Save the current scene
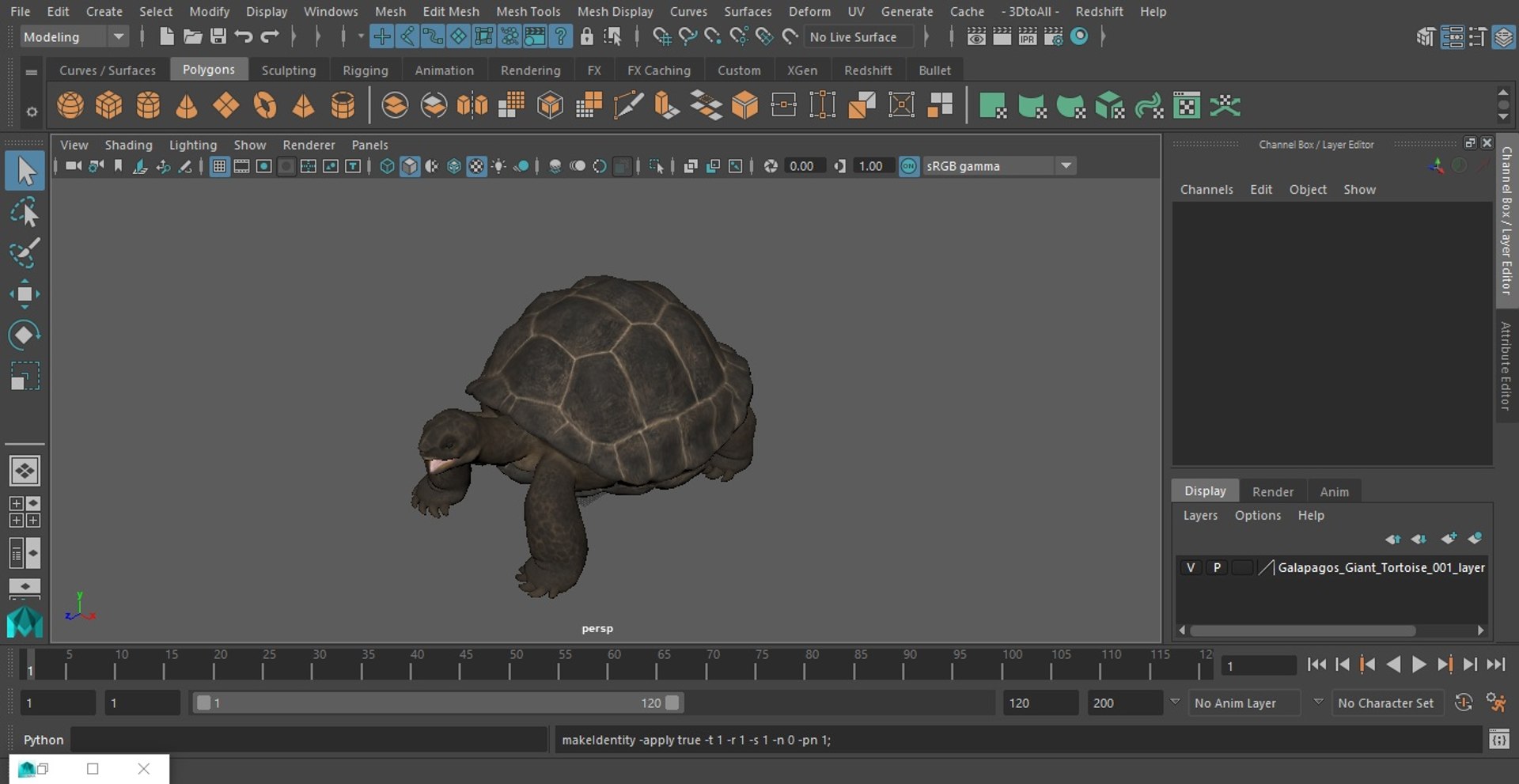The height and width of the screenshot is (784, 1519). [218, 36]
